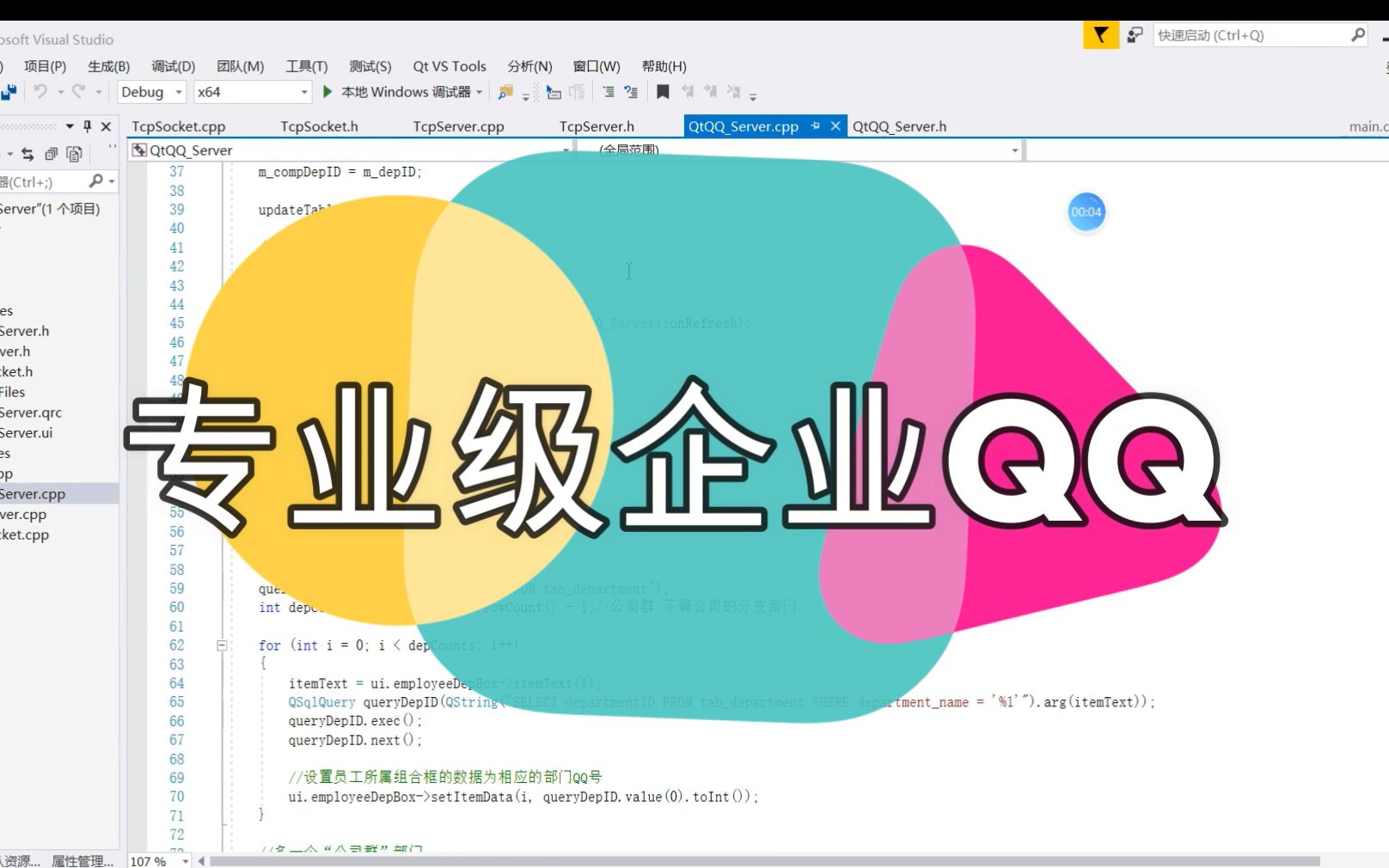Screen dimensions: 1389x868
Task: Open the Solution Explorer window position dropdown
Action: (x=70, y=126)
